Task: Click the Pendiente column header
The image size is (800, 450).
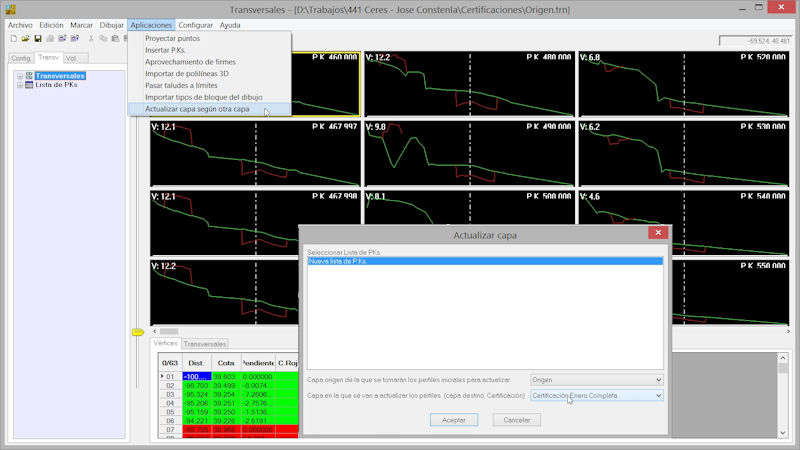Action: pos(258,363)
